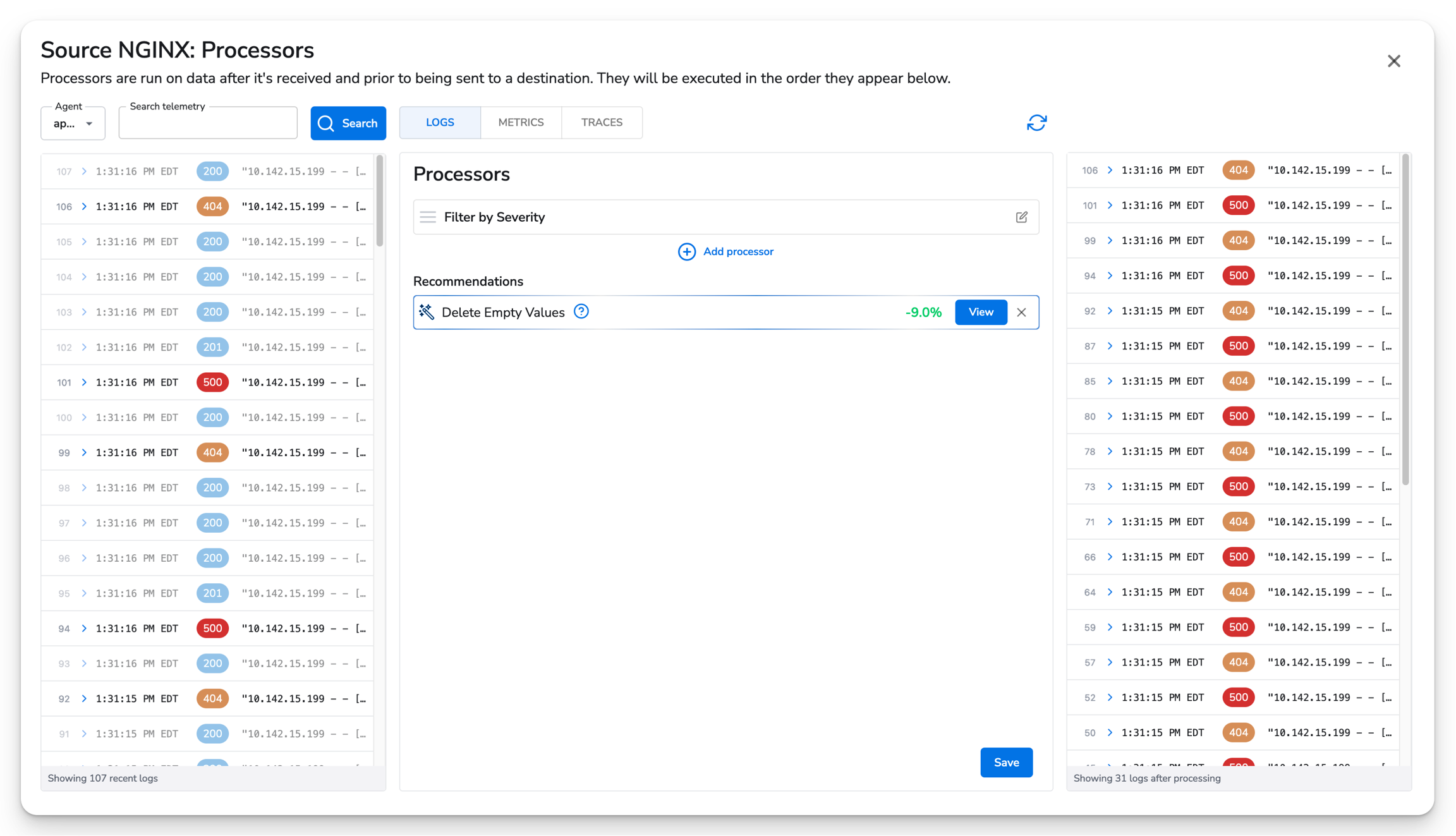The width and height of the screenshot is (1456, 836).
Task: Switch to the TRACES tab
Action: point(601,122)
